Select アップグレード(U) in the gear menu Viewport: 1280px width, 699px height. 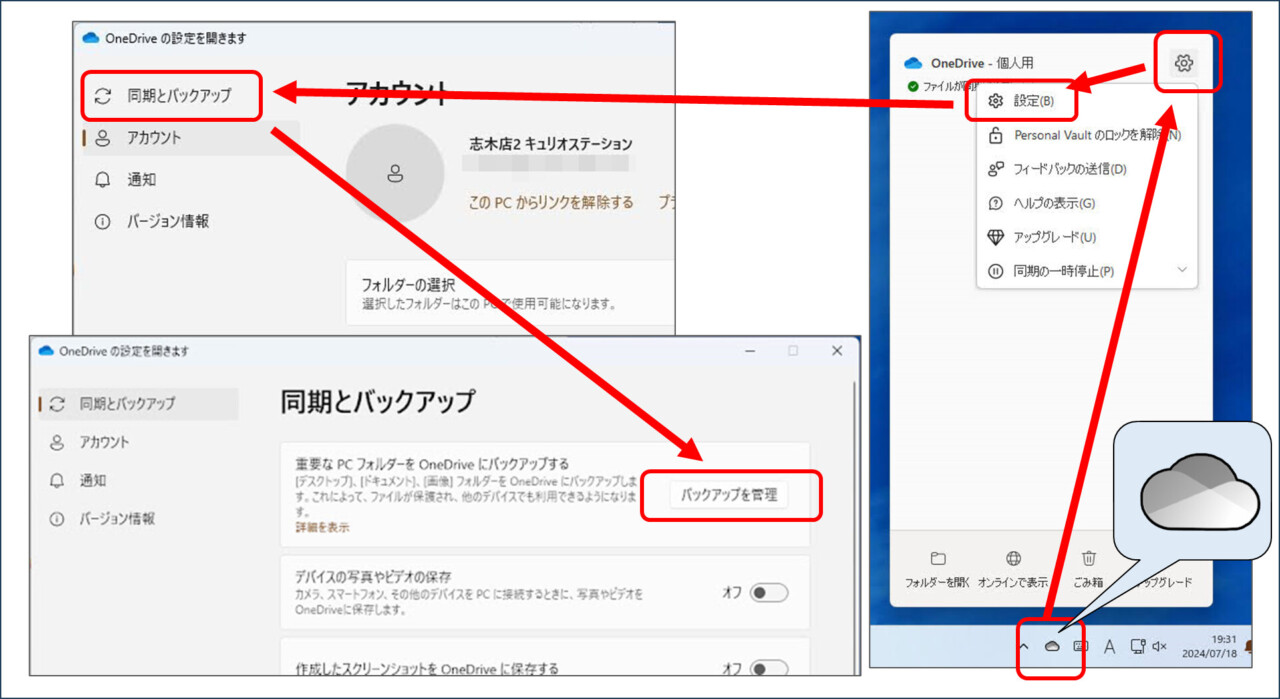pyautogui.click(x=1086, y=237)
